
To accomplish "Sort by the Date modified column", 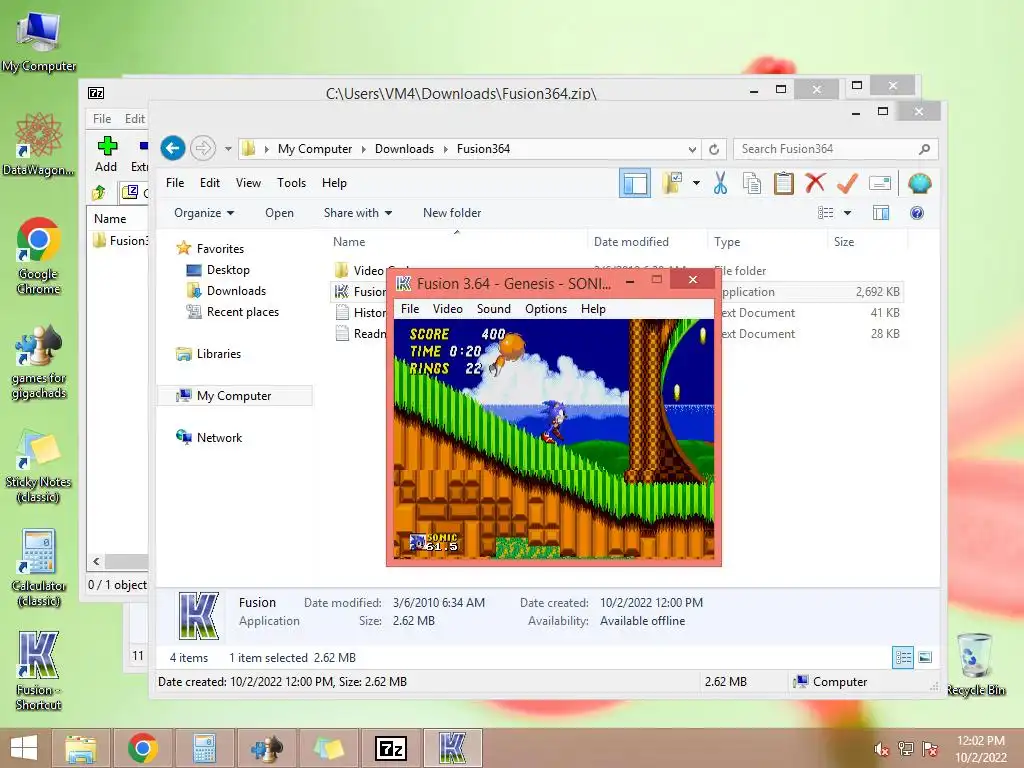I will [x=647, y=242].
